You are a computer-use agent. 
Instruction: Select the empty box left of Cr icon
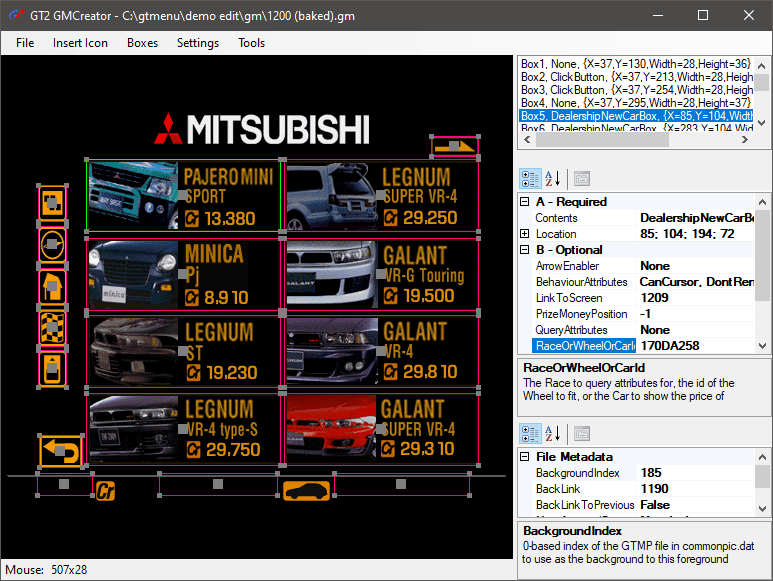[65, 484]
